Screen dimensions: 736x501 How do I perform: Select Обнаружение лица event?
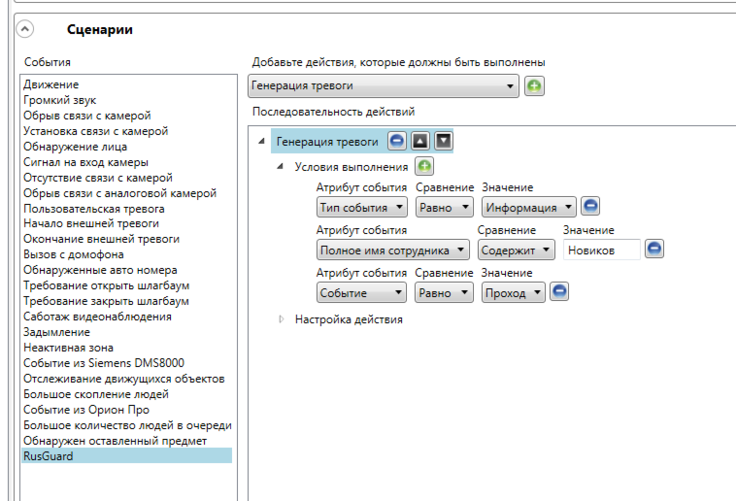pyautogui.click(x=75, y=146)
